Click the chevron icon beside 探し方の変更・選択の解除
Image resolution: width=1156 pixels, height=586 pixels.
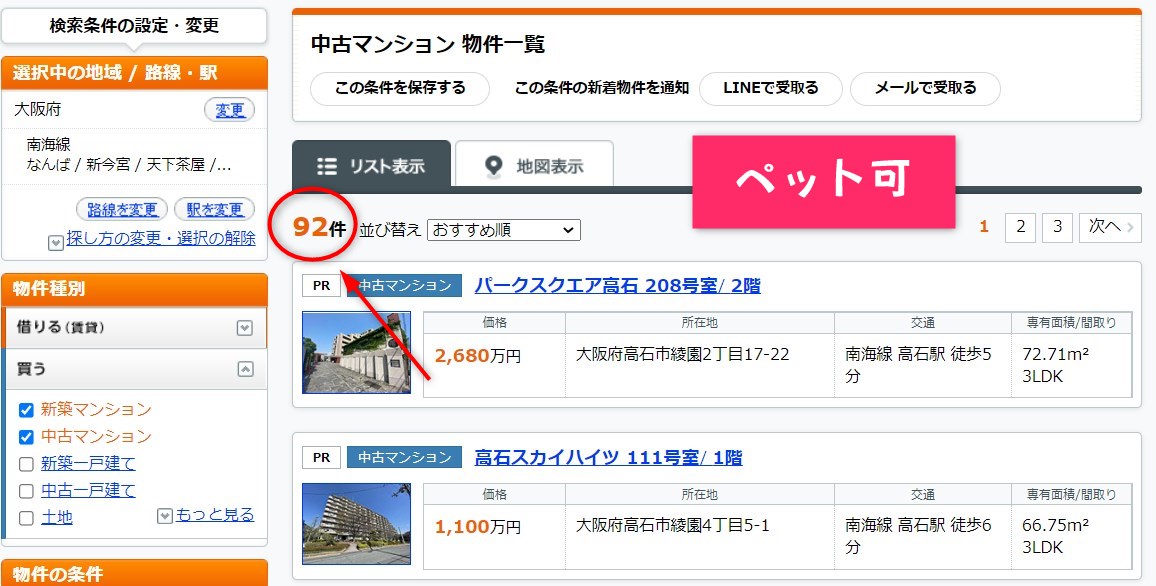56,242
